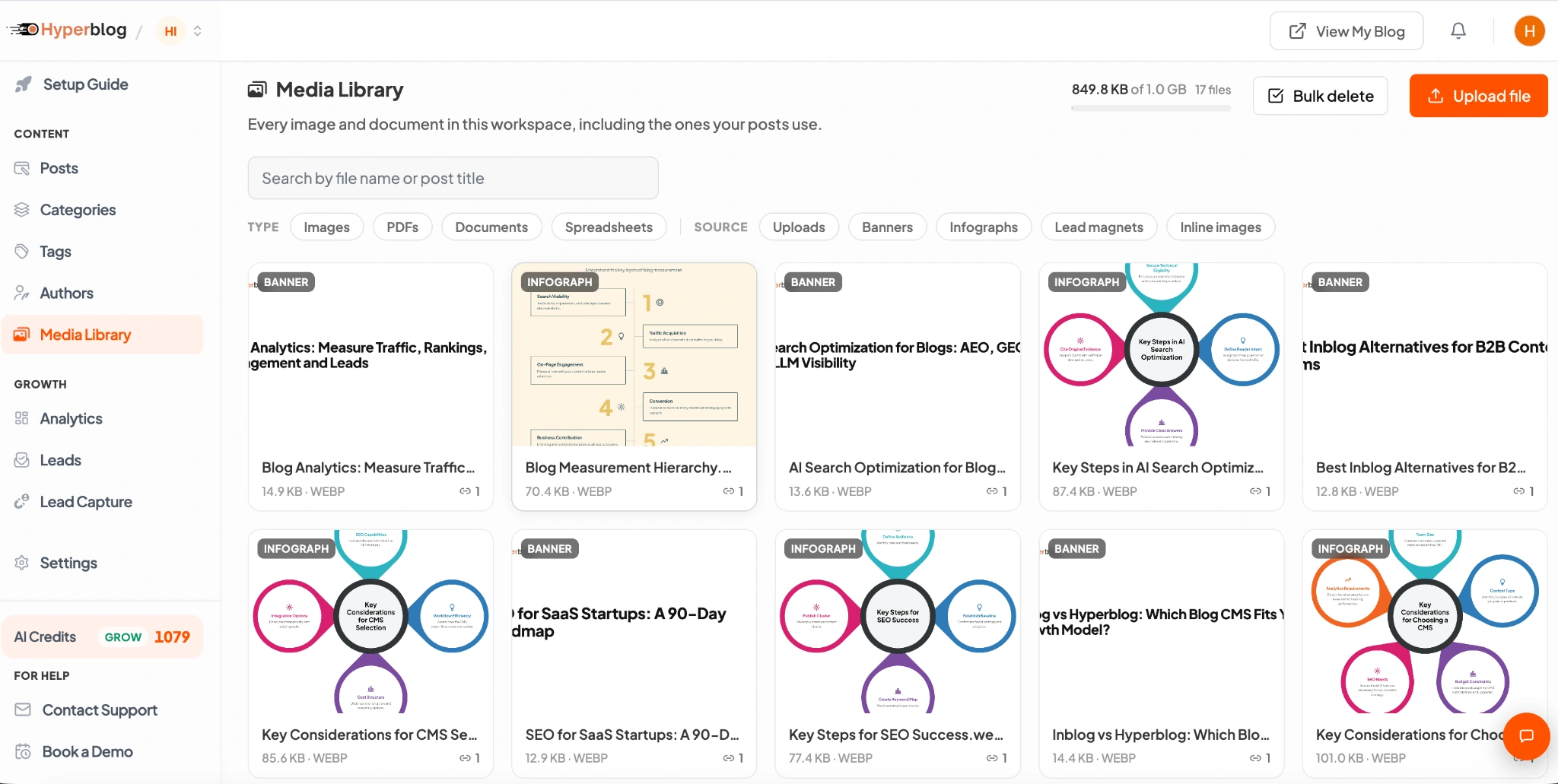The height and width of the screenshot is (784, 1558).
Task: Click the AI Credits GROW badge
Action: click(123, 637)
